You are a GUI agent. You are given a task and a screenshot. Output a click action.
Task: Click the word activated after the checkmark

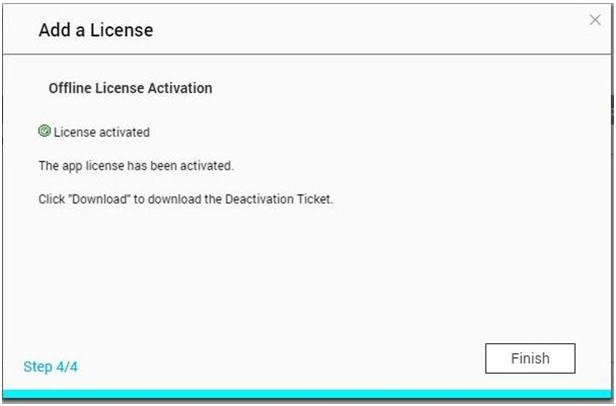coord(125,132)
